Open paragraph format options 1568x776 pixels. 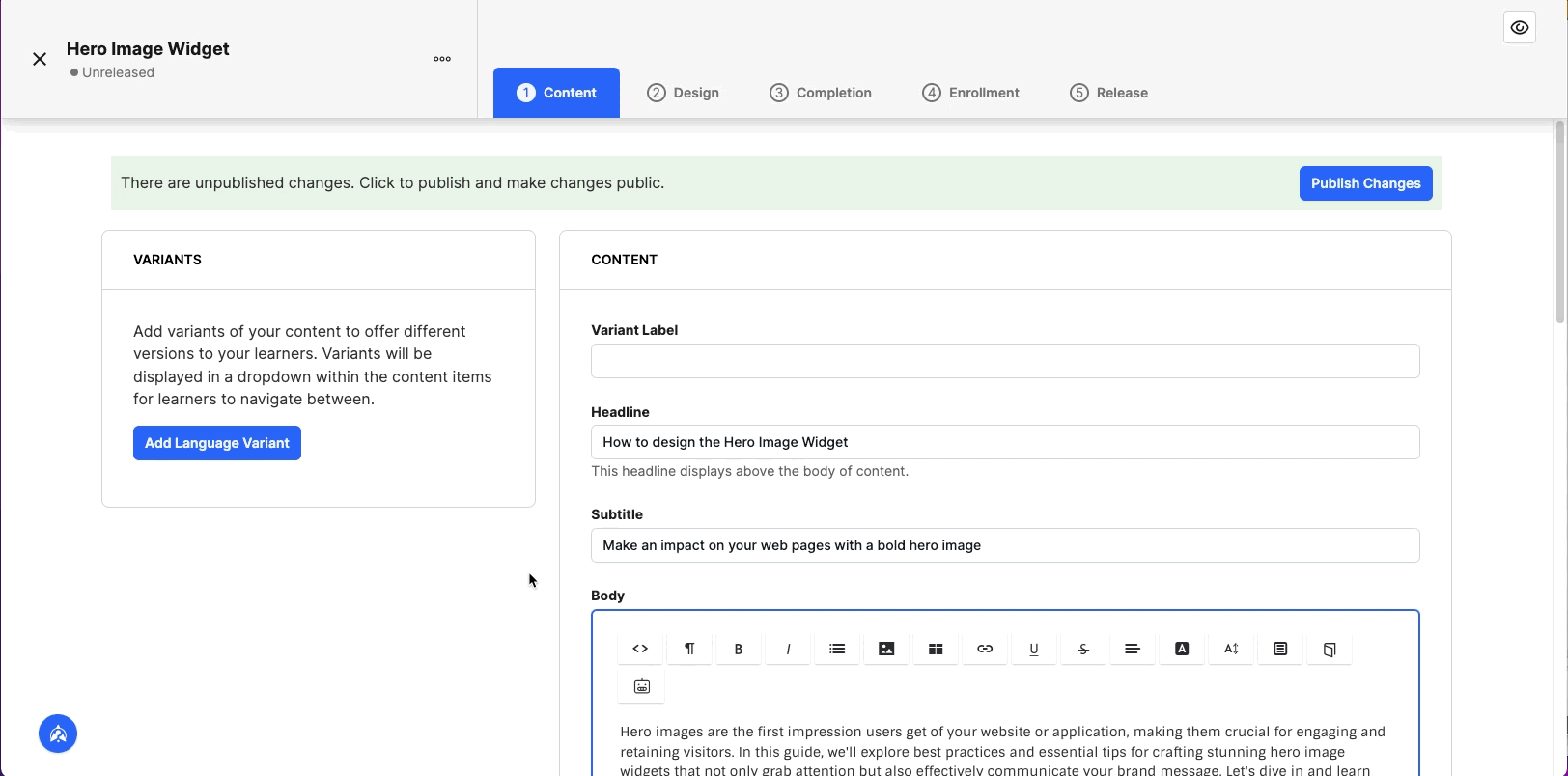[689, 649]
